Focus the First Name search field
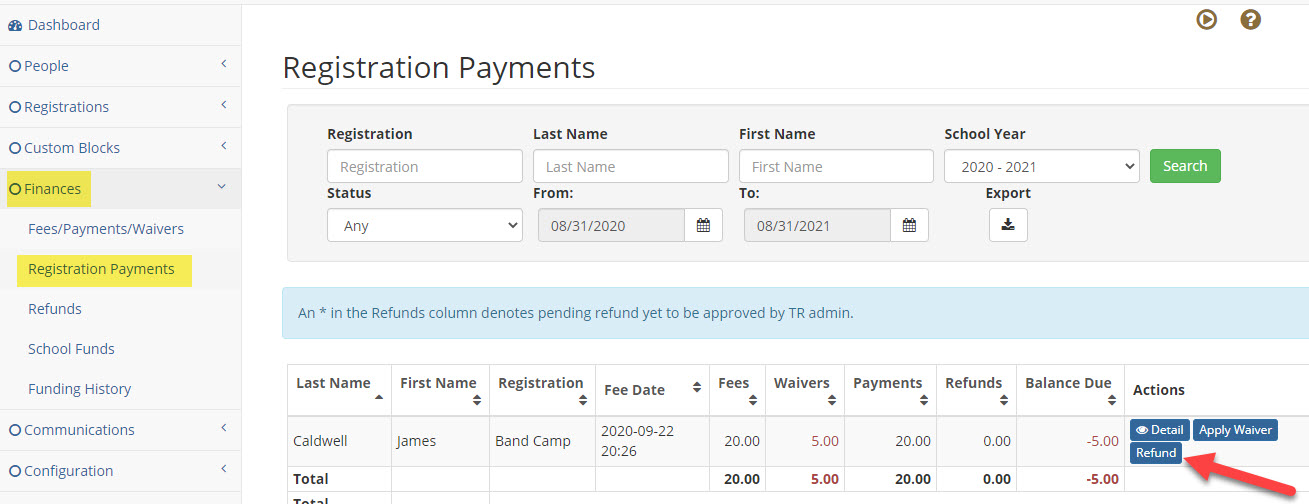The image size is (1309, 504). [836, 166]
